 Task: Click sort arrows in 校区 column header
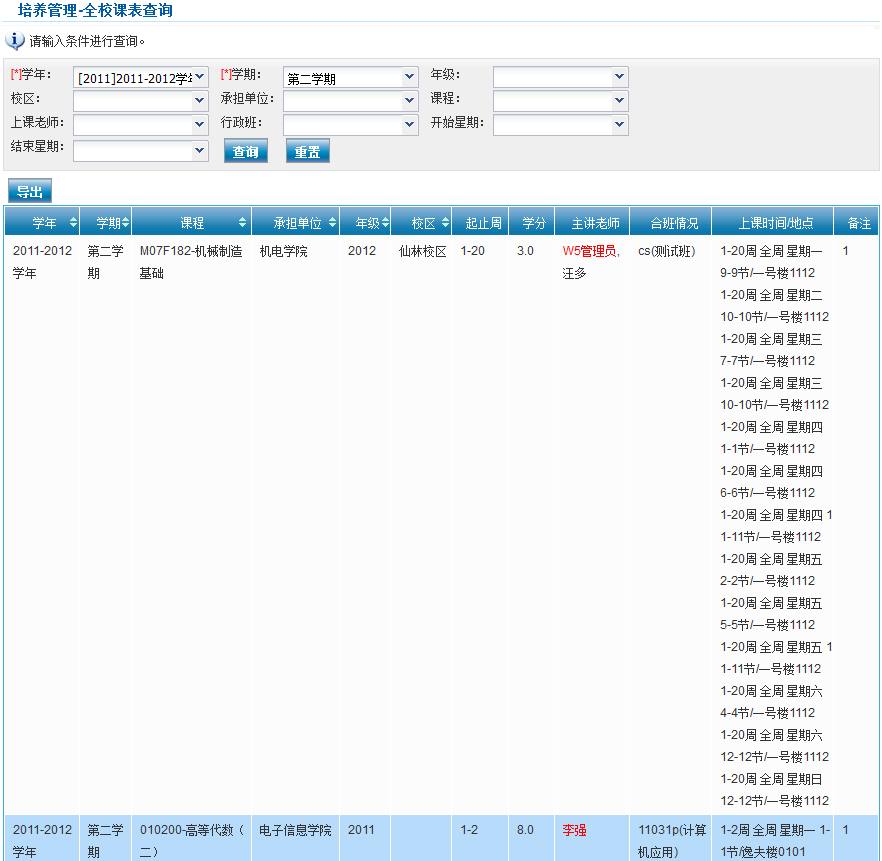445,223
